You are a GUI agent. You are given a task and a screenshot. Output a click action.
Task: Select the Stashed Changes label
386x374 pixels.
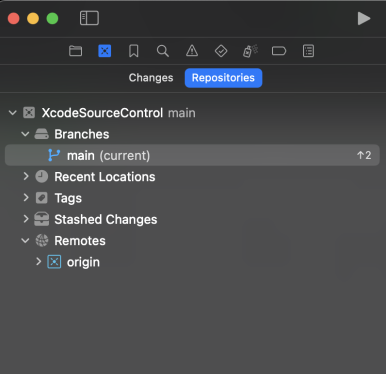[x=106, y=220]
